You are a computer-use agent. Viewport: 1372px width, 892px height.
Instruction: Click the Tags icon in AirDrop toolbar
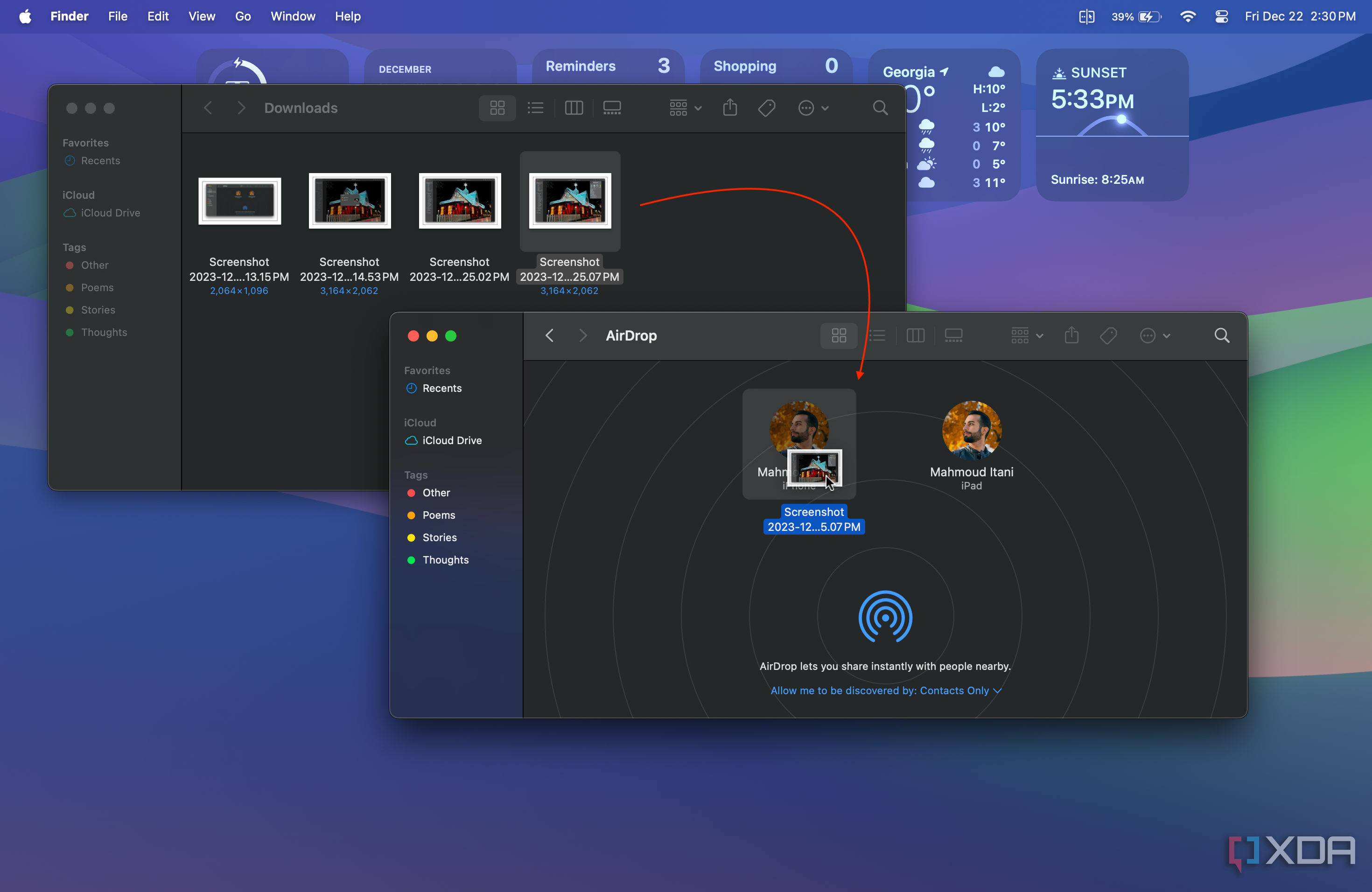point(1108,335)
